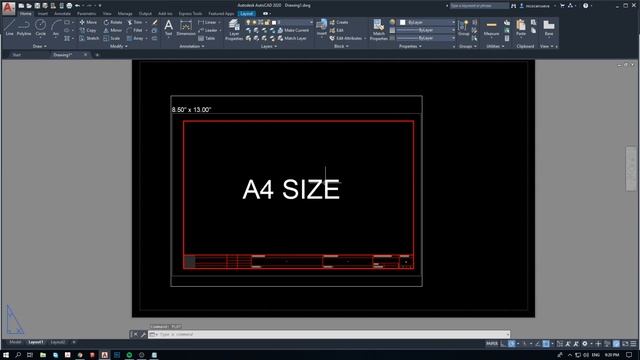The width and height of the screenshot is (640, 360).
Task: Expand the Layers panel
Action: point(269,47)
